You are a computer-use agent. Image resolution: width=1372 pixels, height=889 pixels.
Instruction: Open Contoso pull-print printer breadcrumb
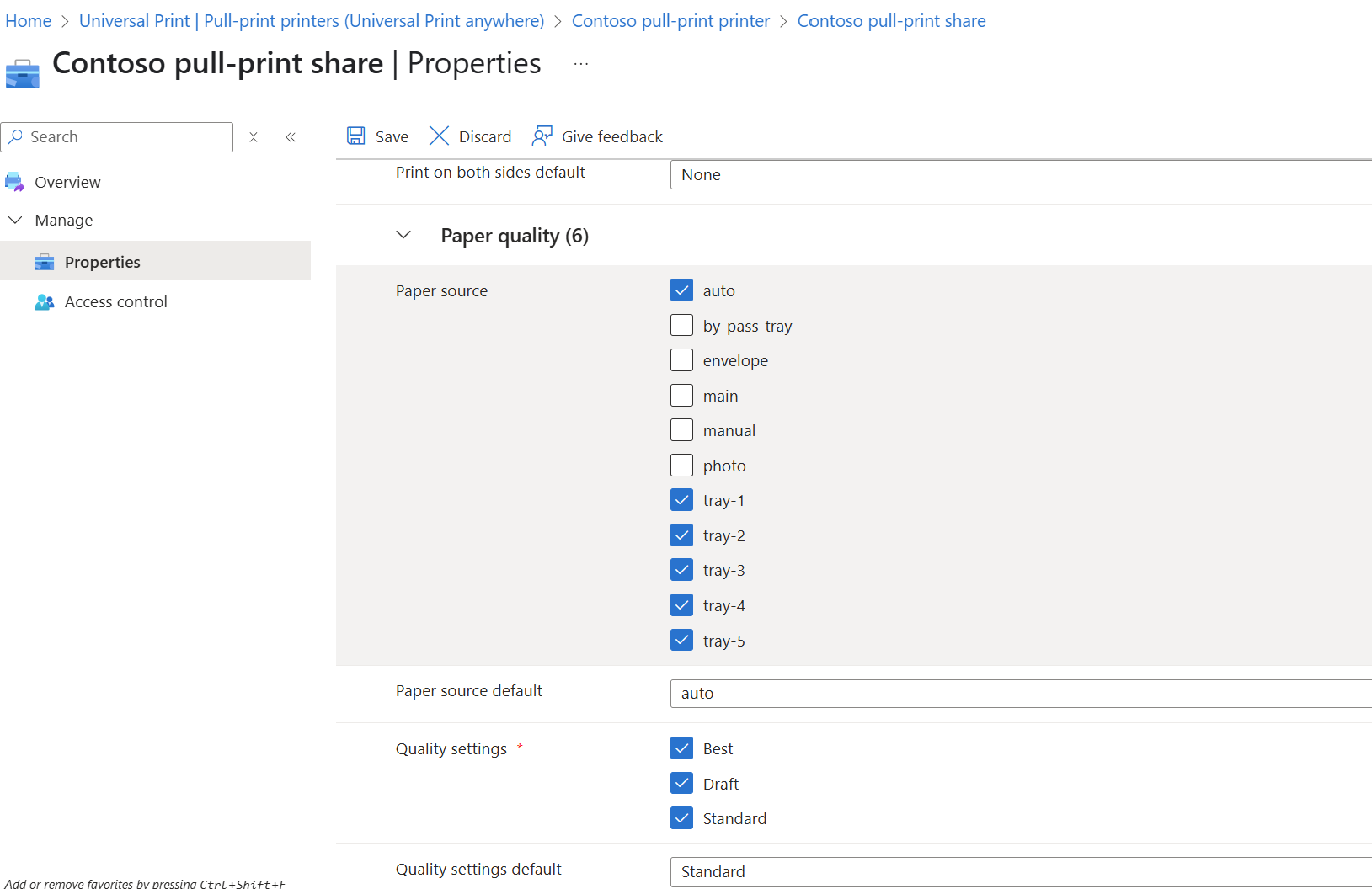click(x=670, y=21)
